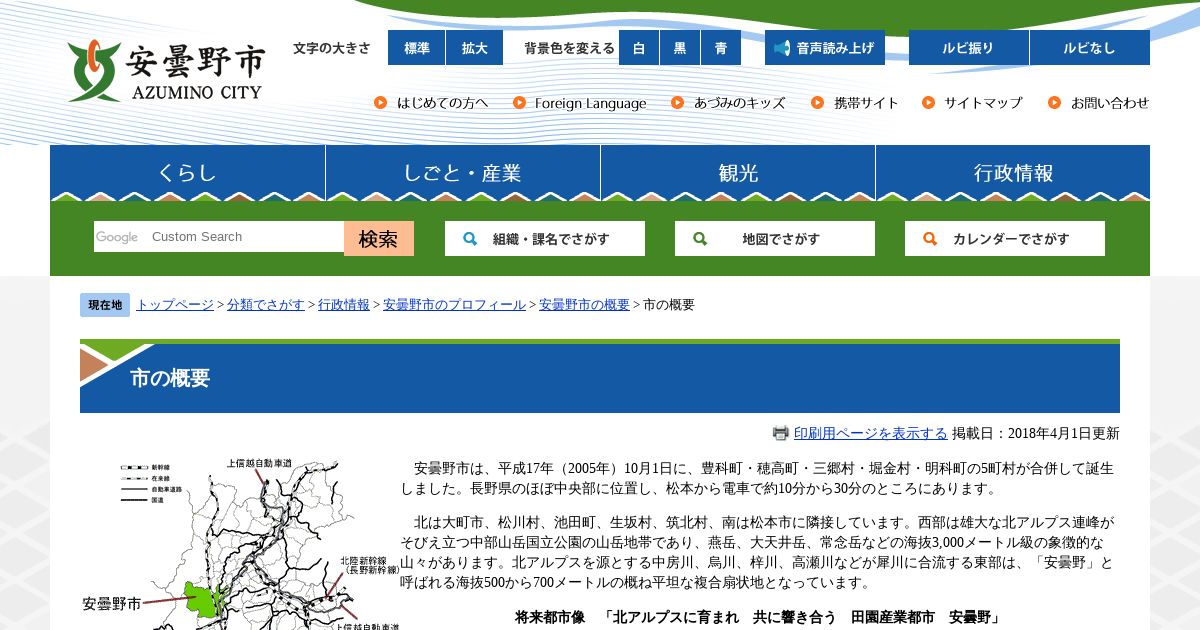Open the 観光 navigation tab
1200x630 pixels.
click(x=738, y=173)
